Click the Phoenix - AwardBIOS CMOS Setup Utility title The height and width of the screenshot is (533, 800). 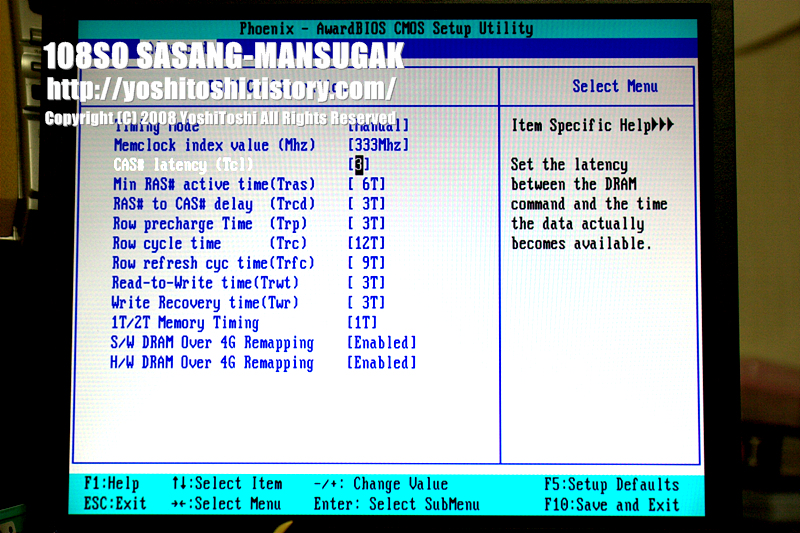(x=386, y=29)
